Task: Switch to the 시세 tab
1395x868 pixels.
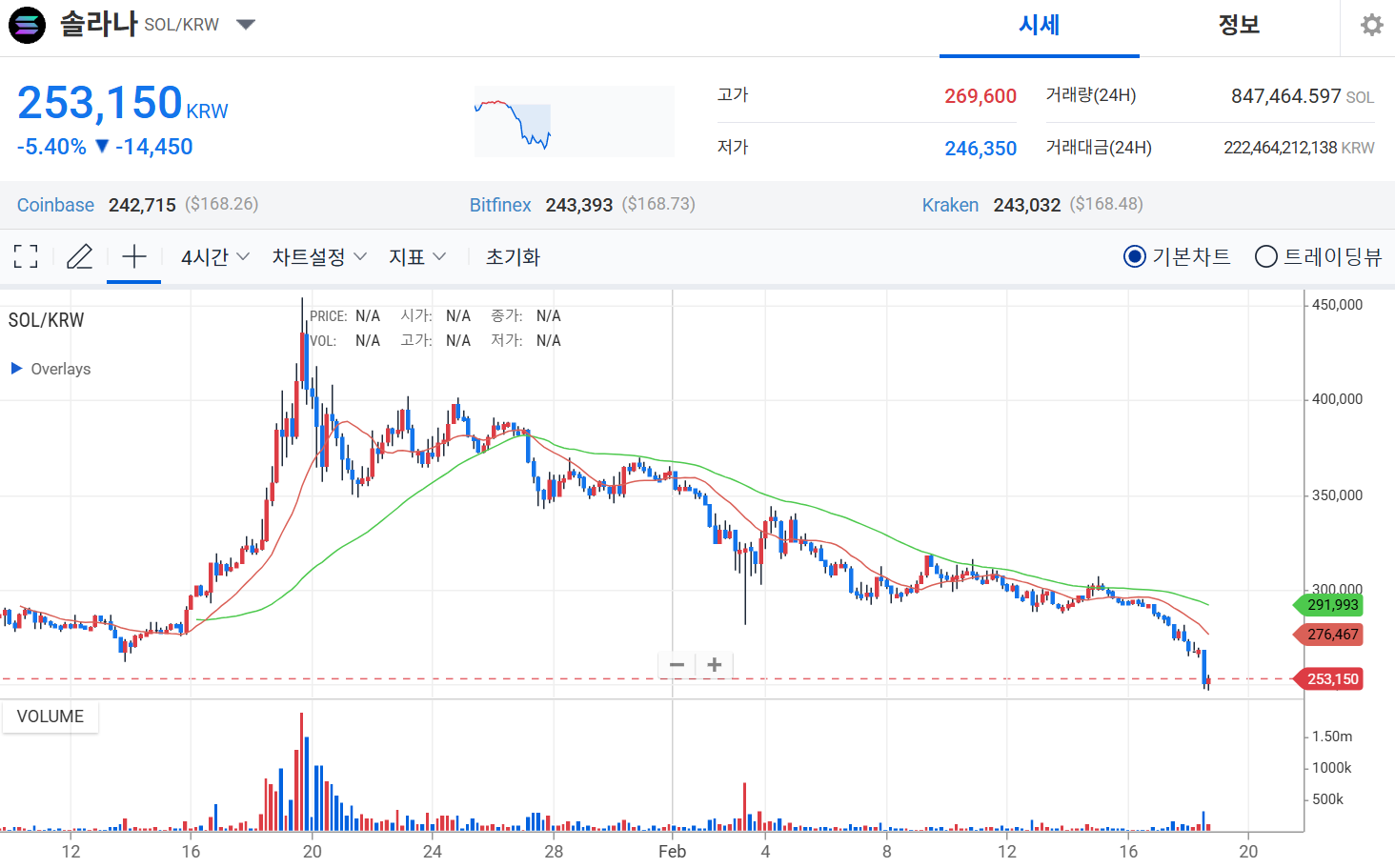Action: (x=1039, y=26)
